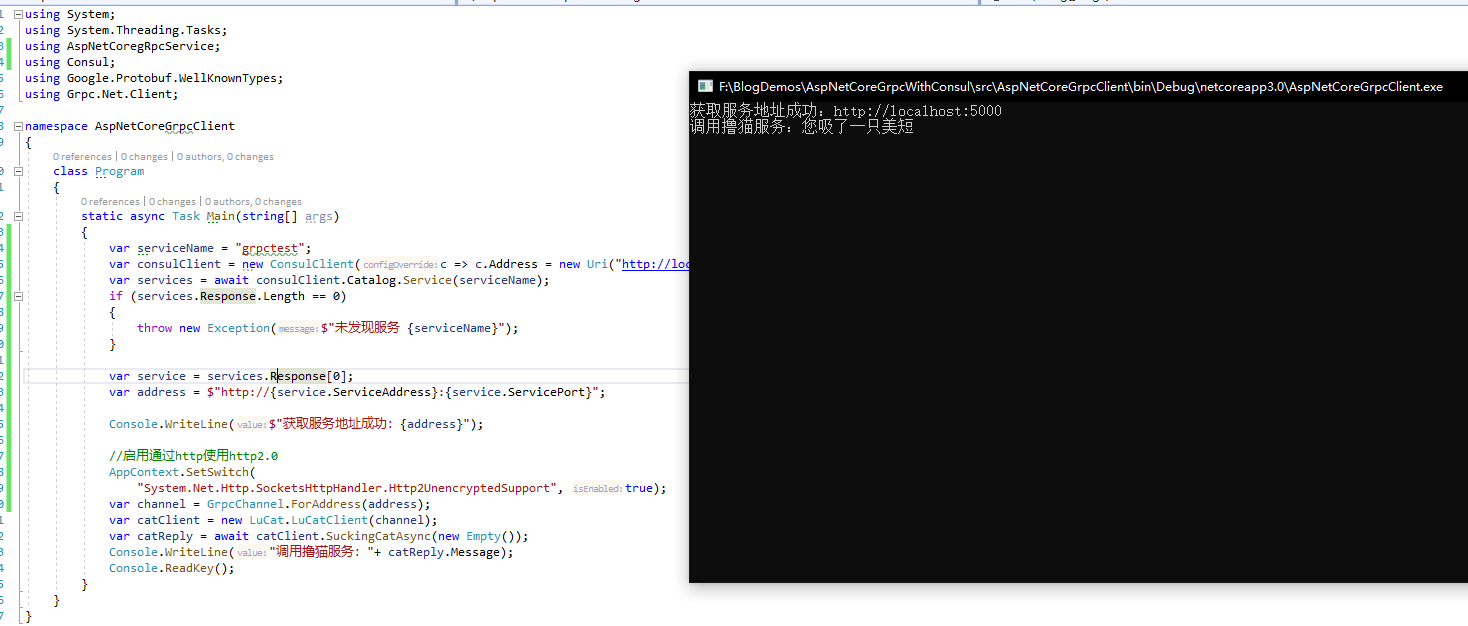Collapse the if services.Response.Length block
The height and width of the screenshot is (626, 1468).
pos(18,296)
